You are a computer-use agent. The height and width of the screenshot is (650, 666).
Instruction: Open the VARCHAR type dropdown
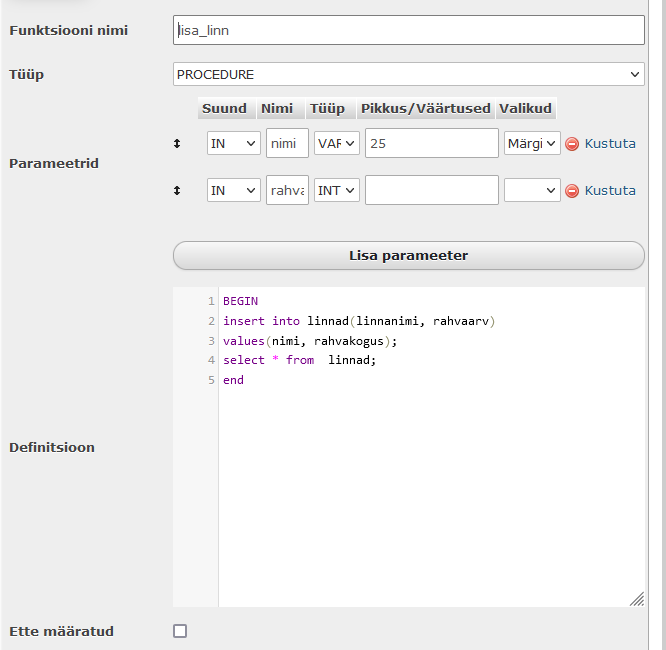337,143
